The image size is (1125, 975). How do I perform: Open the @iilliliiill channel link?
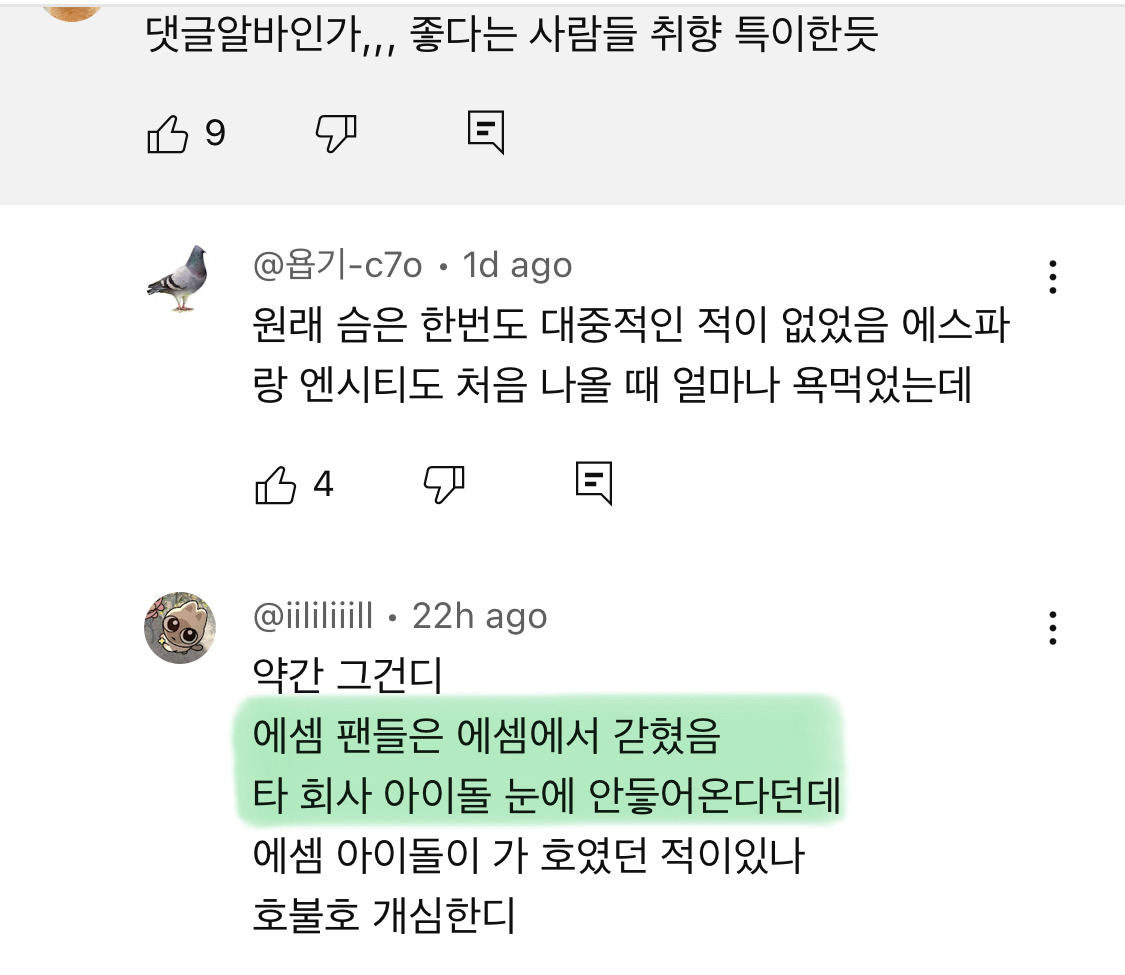pos(313,617)
